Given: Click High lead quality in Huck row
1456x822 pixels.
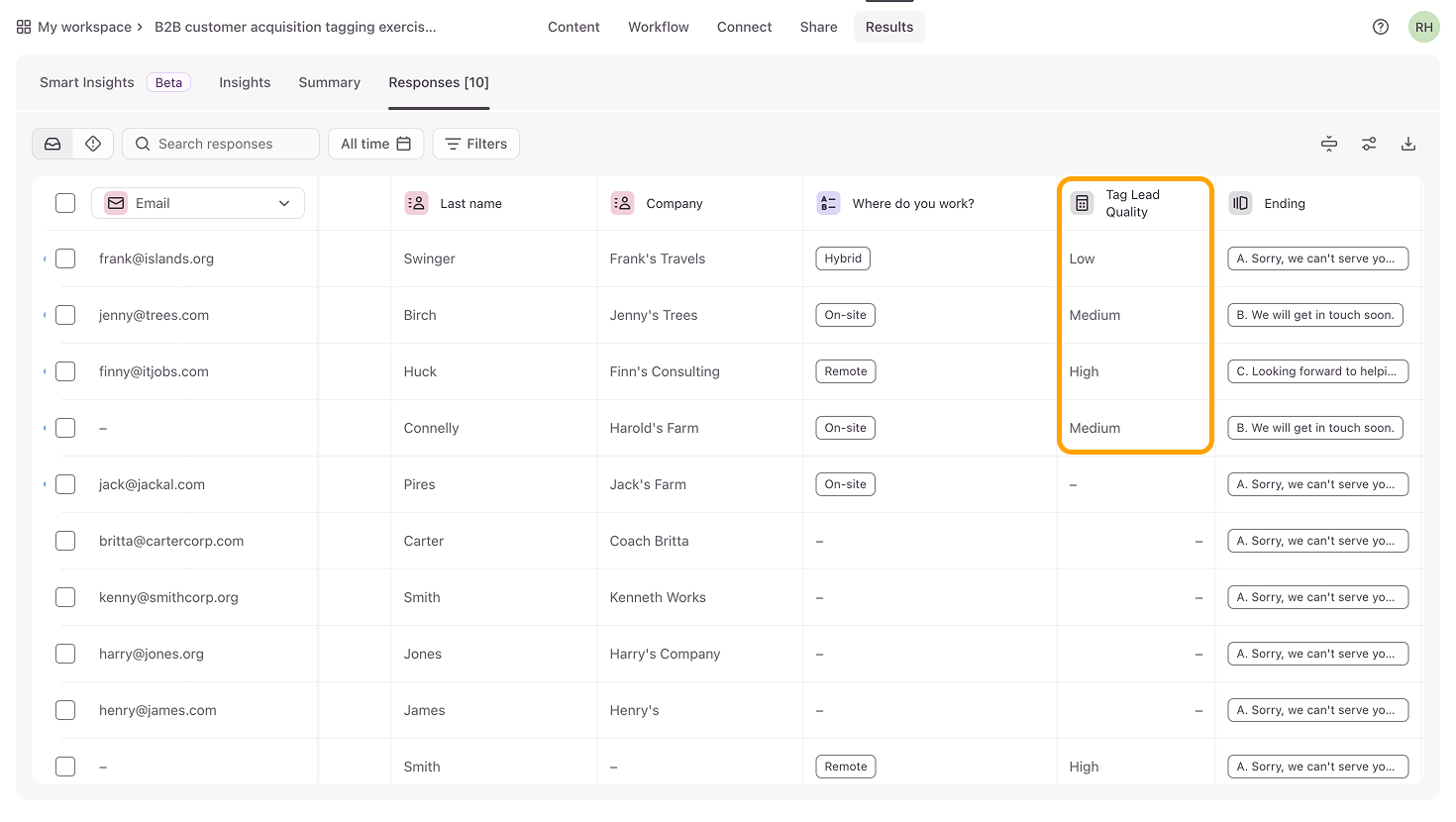Looking at the screenshot, I should pyautogui.click(x=1085, y=371).
